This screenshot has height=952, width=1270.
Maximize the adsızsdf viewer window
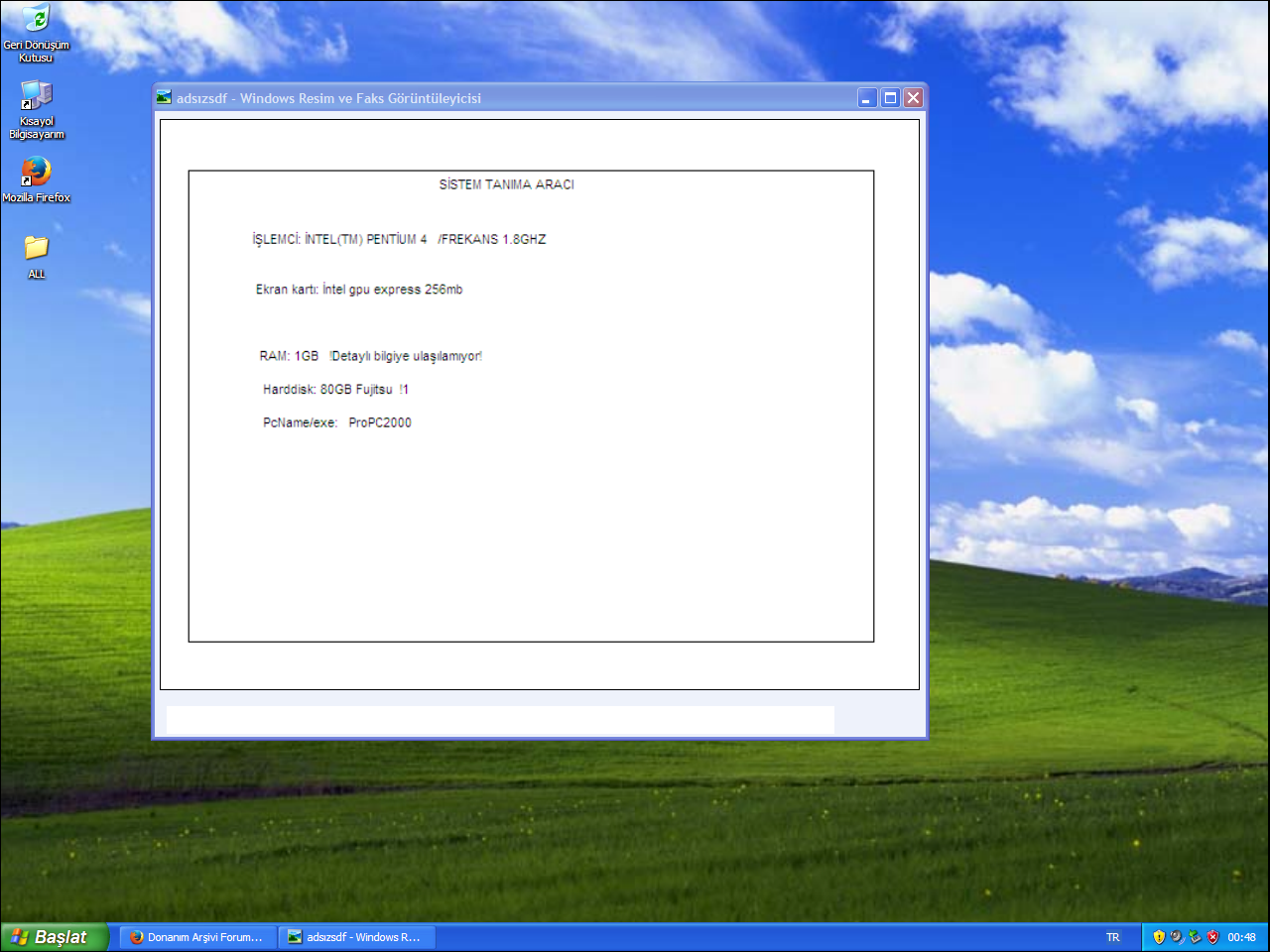click(x=890, y=97)
